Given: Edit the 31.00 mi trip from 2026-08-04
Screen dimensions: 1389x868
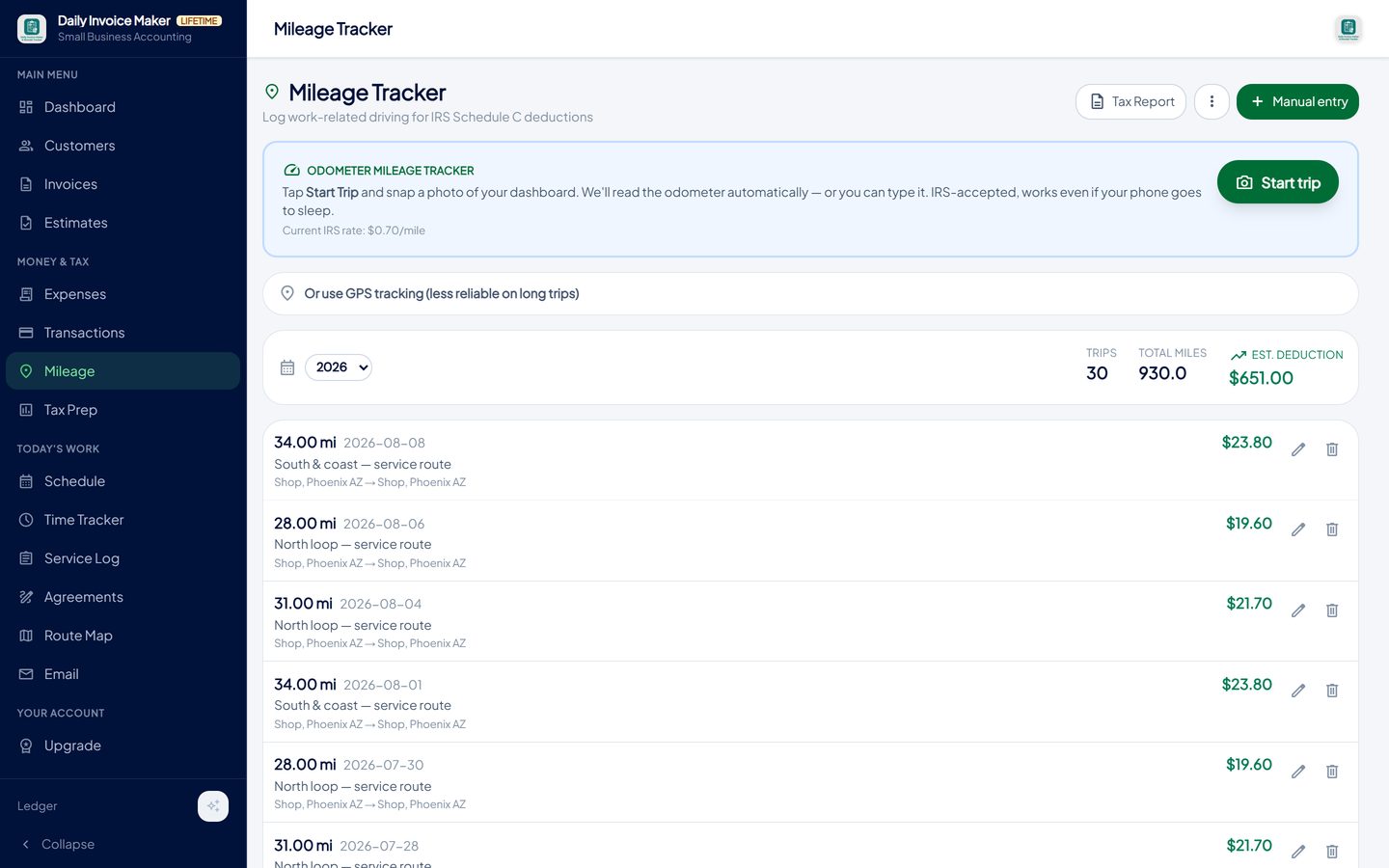Looking at the screenshot, I should click(x=1298, y=610).
